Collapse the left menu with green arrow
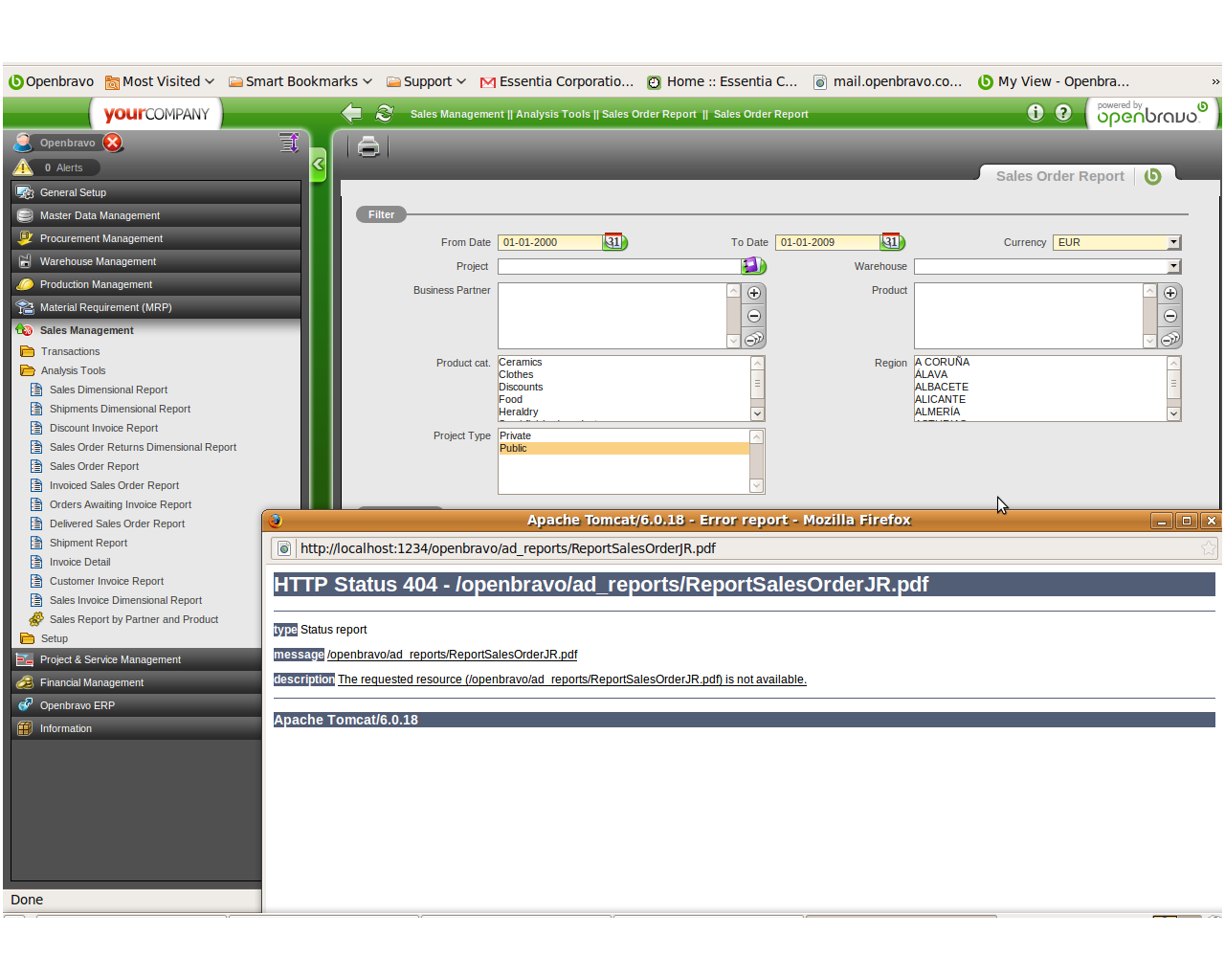 coord(319,165)
